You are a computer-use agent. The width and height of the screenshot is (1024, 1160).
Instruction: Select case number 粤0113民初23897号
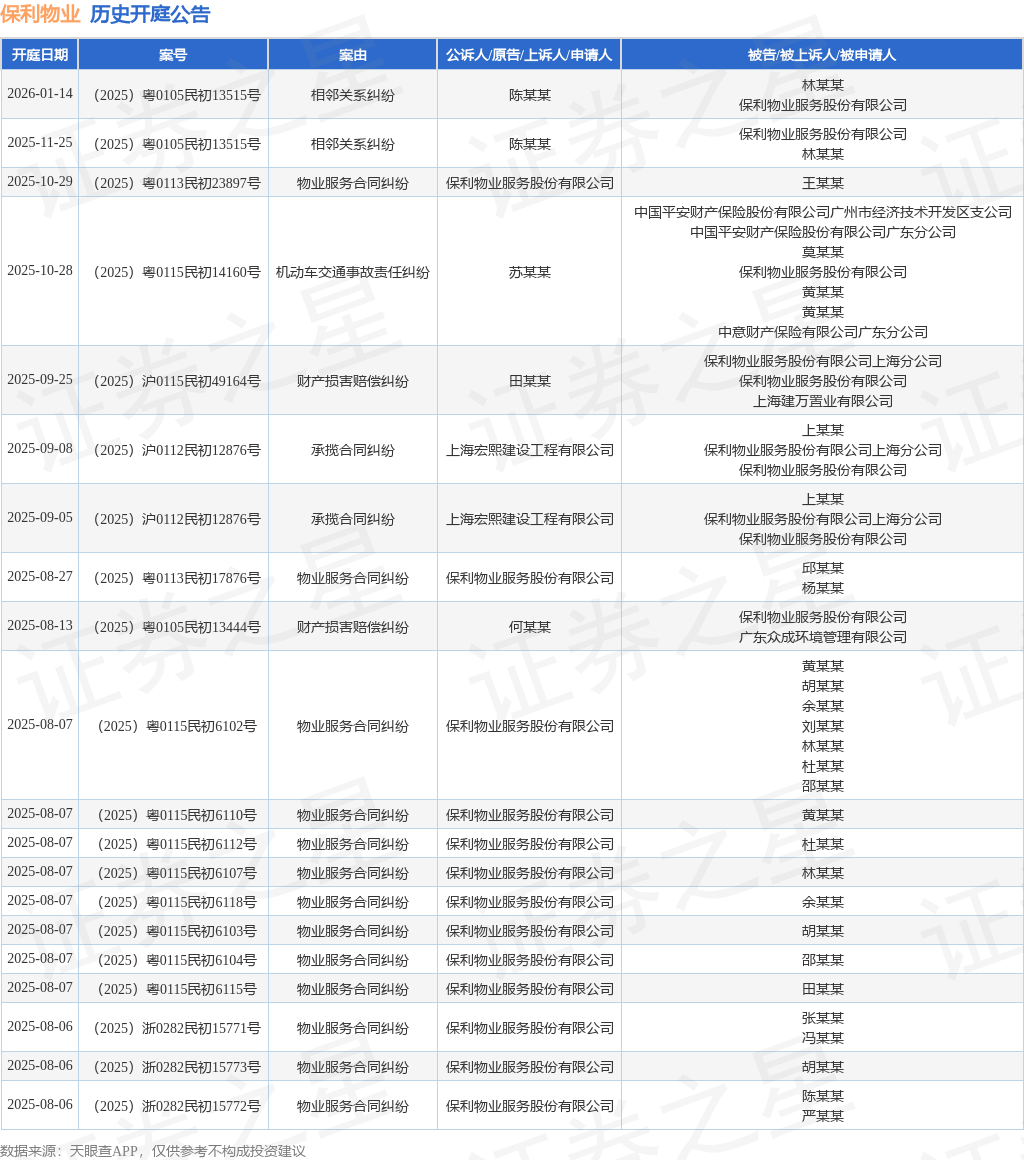pos(176,183)
